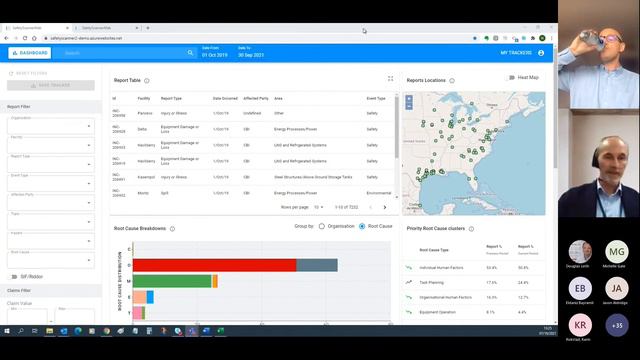Viewport: 640px width, 360px height.
Task: Click the 'Environmental' event type cell
Action: 379,193
